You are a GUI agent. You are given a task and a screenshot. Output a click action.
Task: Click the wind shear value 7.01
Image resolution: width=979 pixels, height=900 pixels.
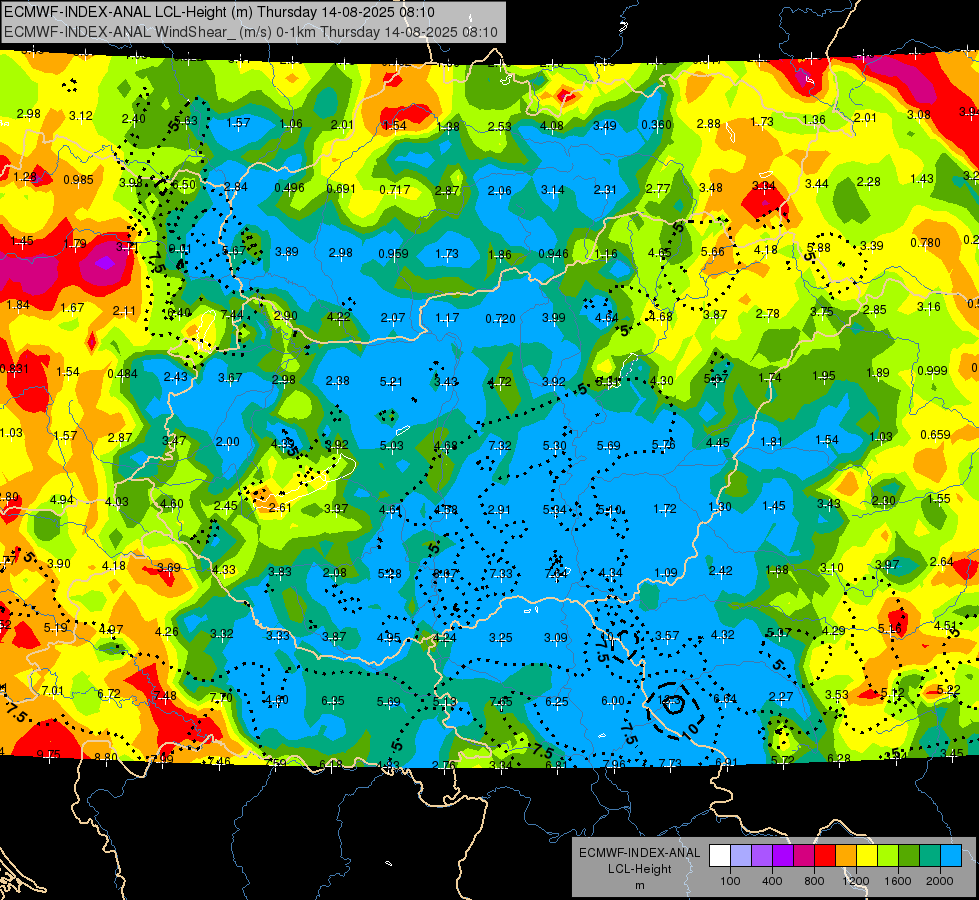pyautogui.click(x=52, y=691)
